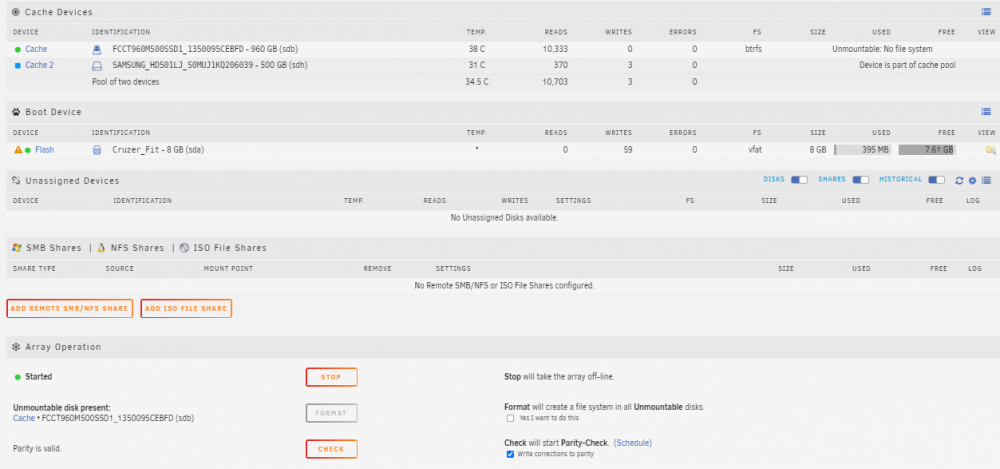Screen dimensions: 1000x469
Task: Click the Flash warning triangle icon
Action: [18, 150]
